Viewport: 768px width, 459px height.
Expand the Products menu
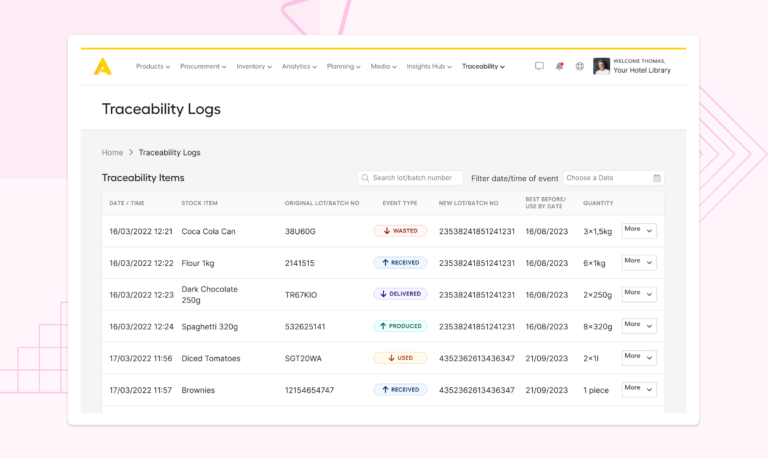click(153, 67)
